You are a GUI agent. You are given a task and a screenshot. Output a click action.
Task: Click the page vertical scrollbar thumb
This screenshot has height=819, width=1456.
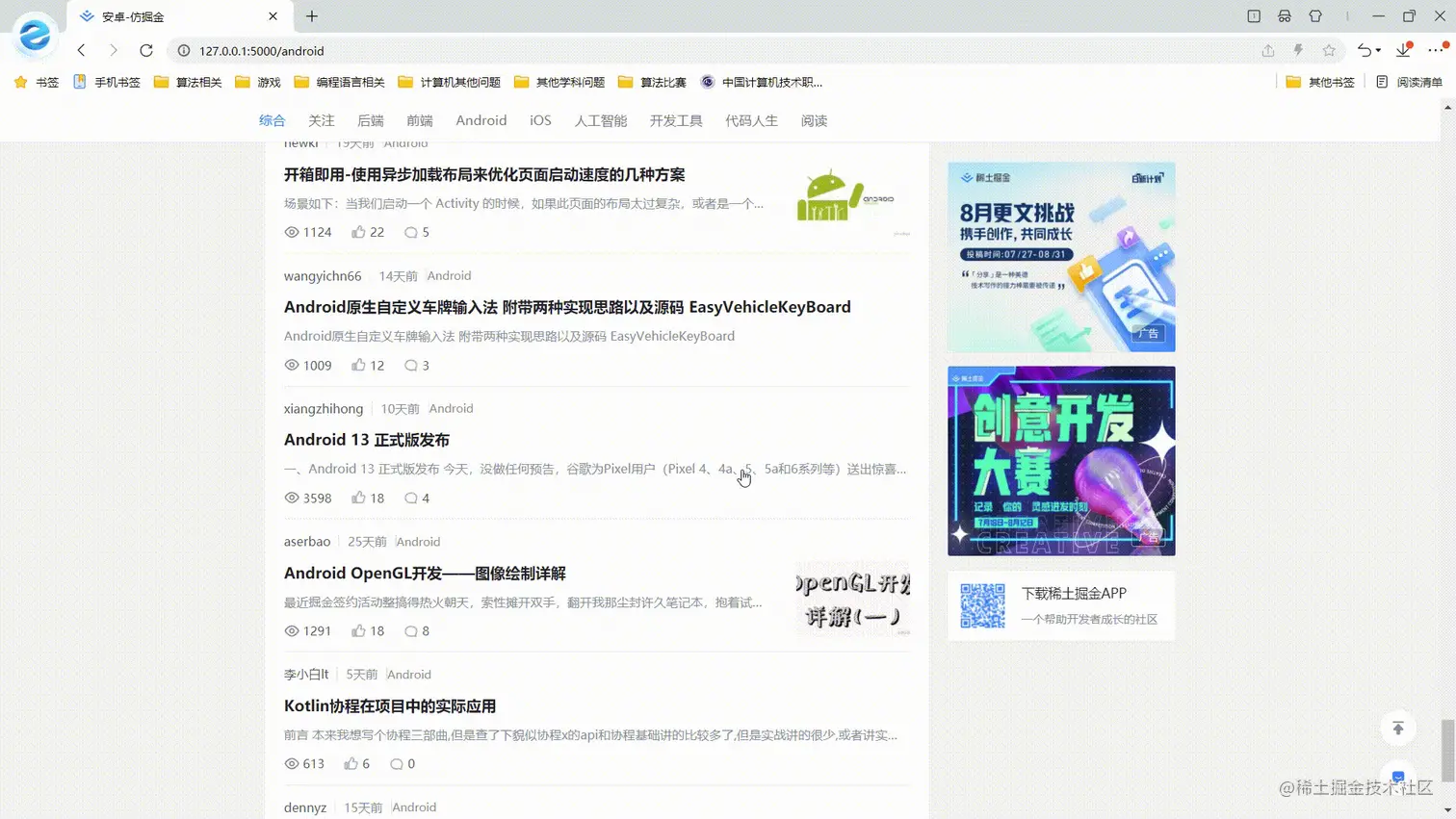tap(1448, 750)
